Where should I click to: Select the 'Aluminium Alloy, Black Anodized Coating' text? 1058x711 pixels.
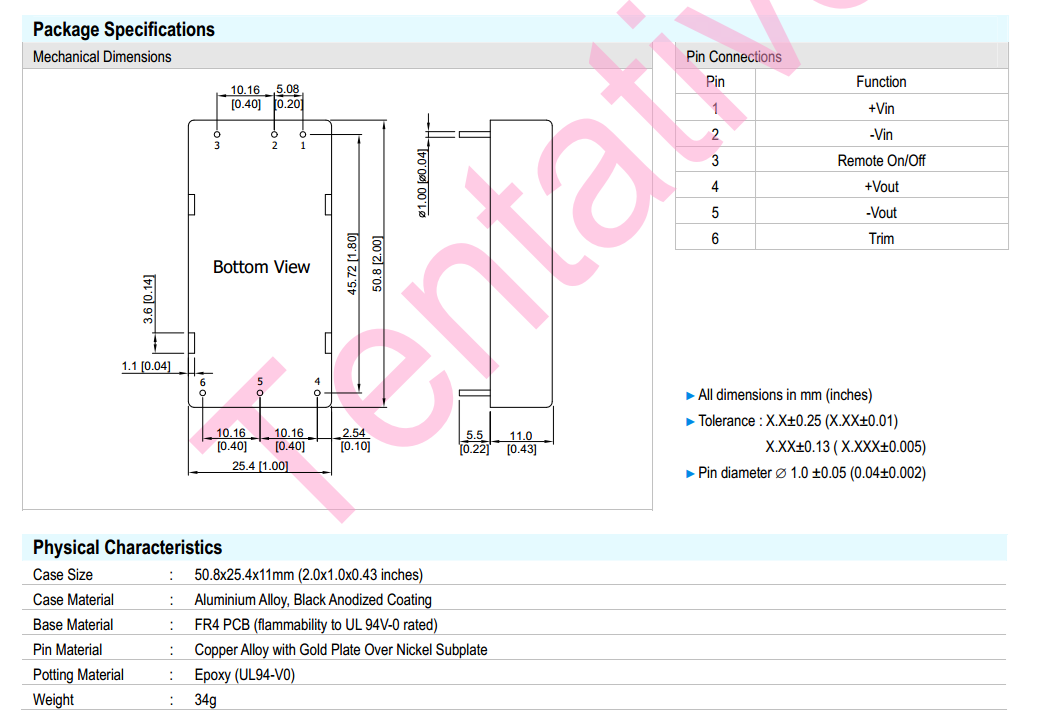(313, 600)
